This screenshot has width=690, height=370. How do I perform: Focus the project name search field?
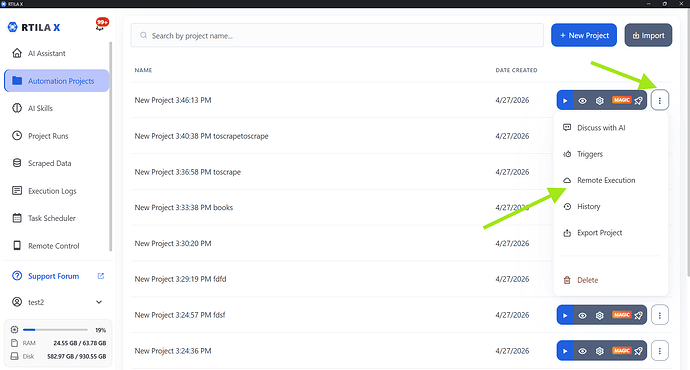tap(337, 35)
